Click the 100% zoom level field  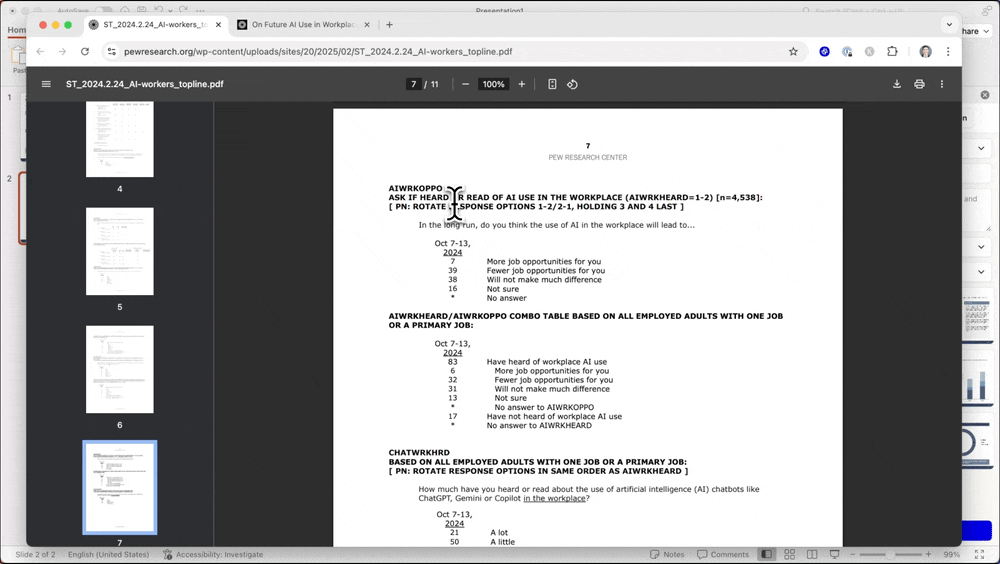click(493, 84)
